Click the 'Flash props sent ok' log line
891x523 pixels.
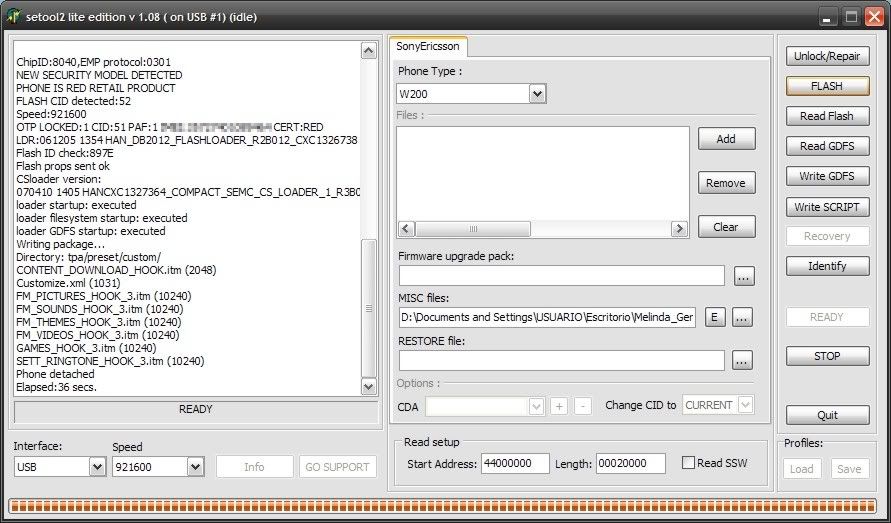[x=63, y=166]
